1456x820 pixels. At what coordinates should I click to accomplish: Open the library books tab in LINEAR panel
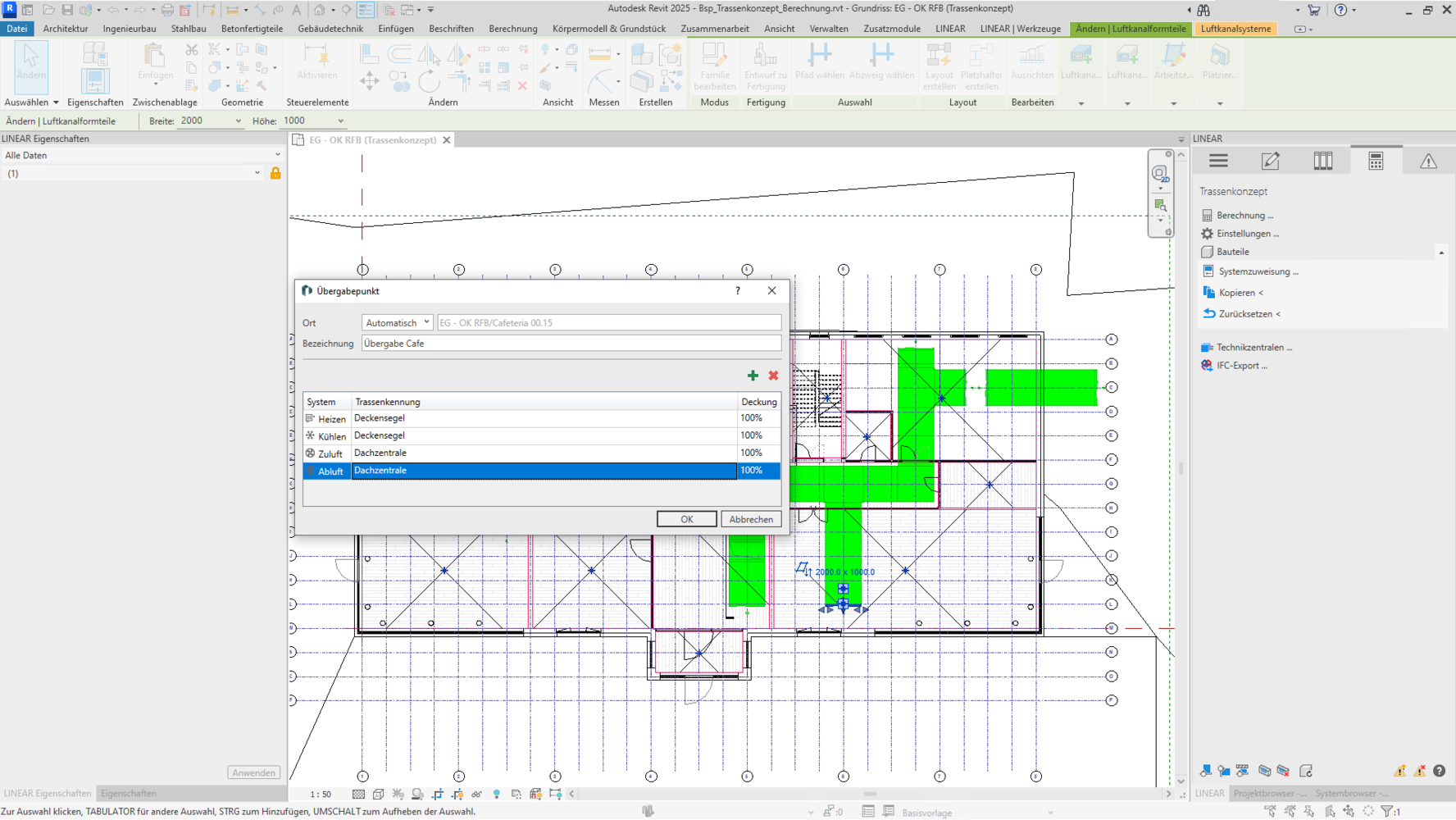tap(1322, 162)
